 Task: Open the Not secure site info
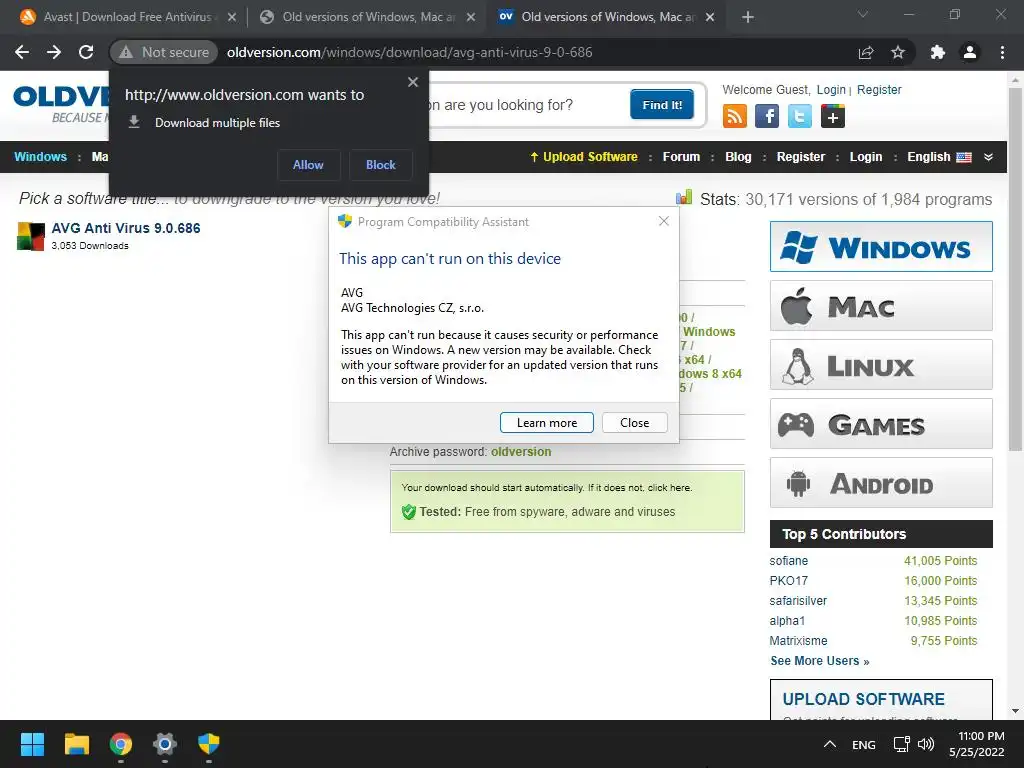pyautogui.click(x=164, y=52)
